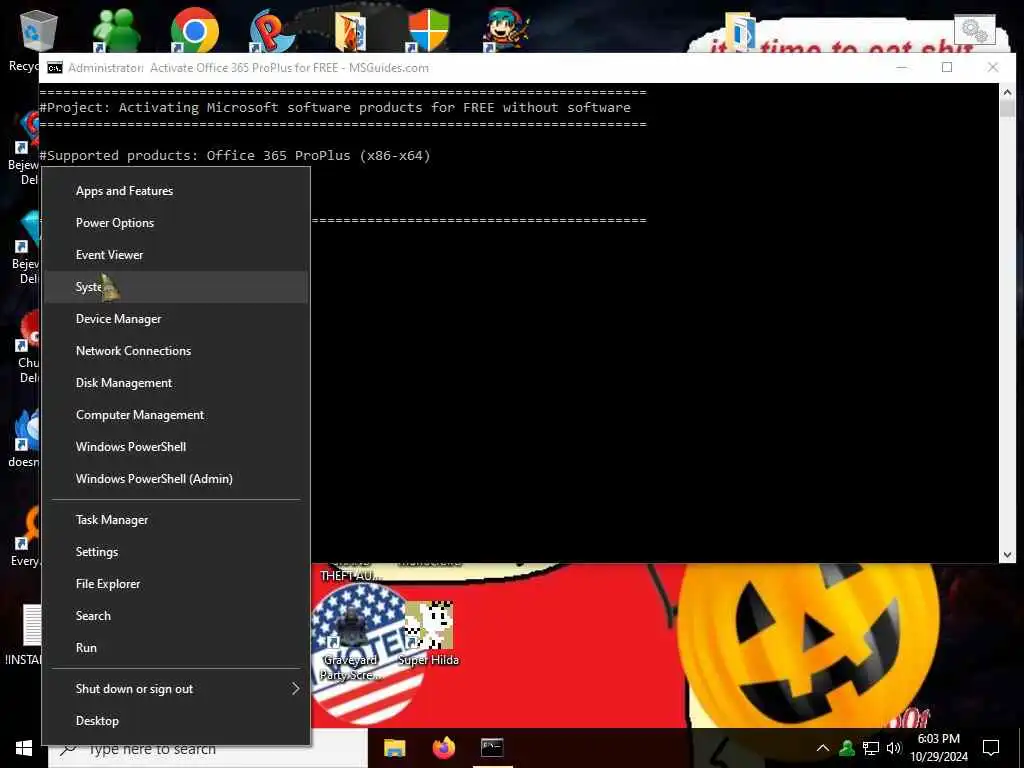Viewport: 1024px width, 768px height.
Task: Select the cartoon character desktop shortcut
Action: [x=506, y=29]
